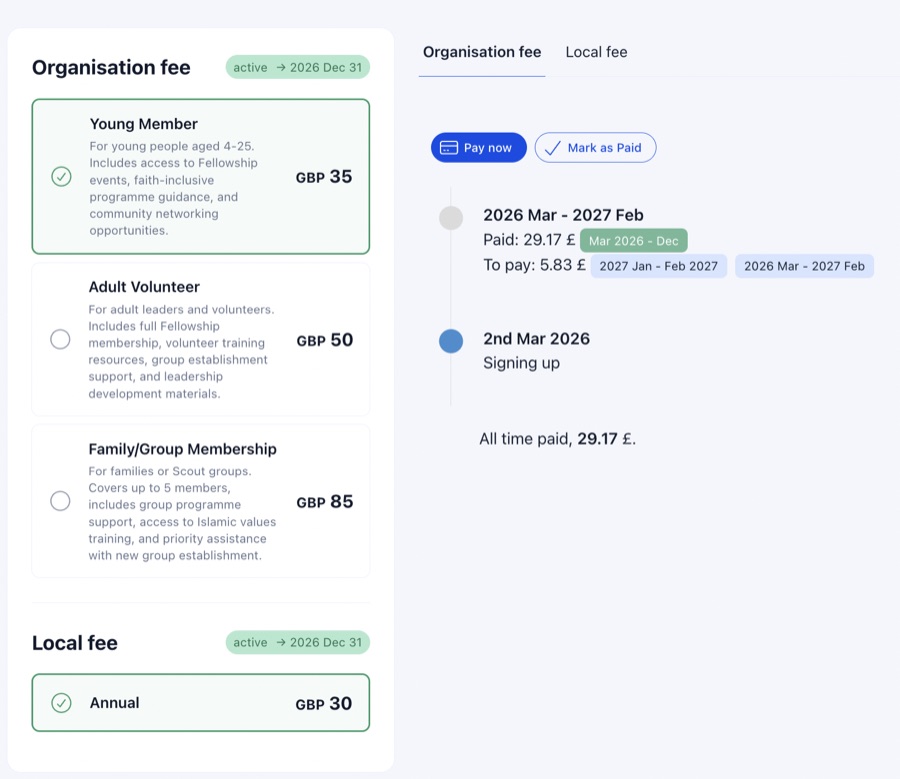Click the grey 2026 Mar - 2027 Feb timeline dot
The image size is (900, 779).
[x=451, y=217]
